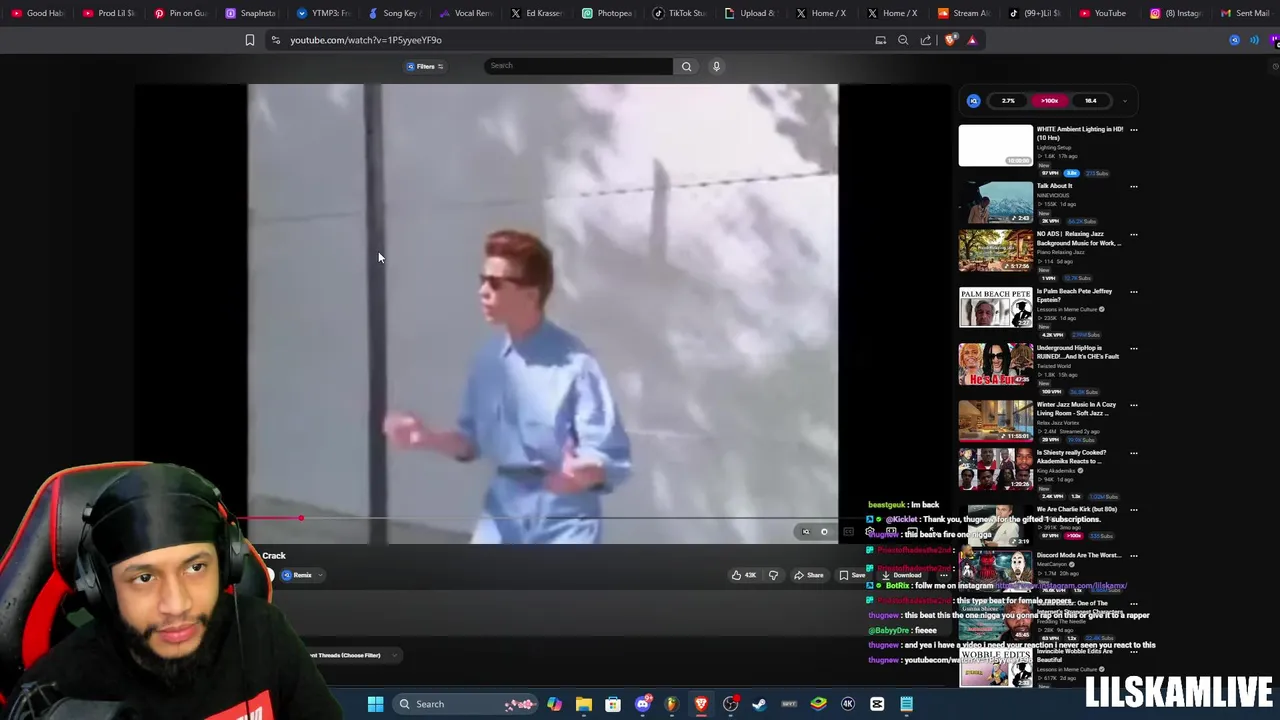Switch to the Good Habits YouTube tab

click(x=37, y=13)
